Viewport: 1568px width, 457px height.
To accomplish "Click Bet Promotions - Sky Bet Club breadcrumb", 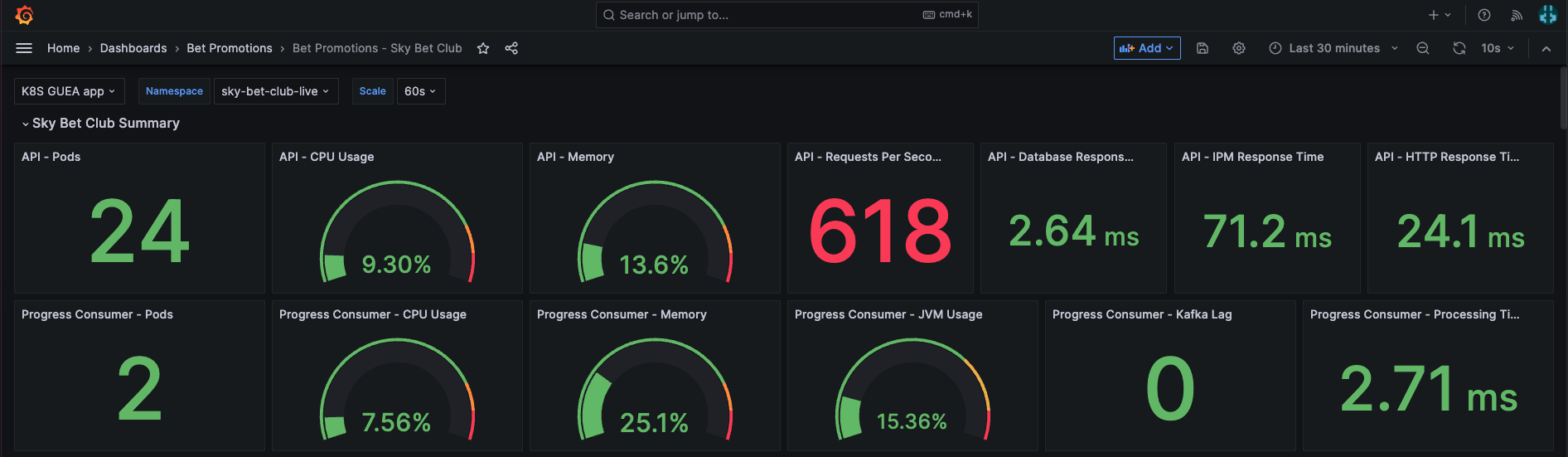I will [377, 48].
